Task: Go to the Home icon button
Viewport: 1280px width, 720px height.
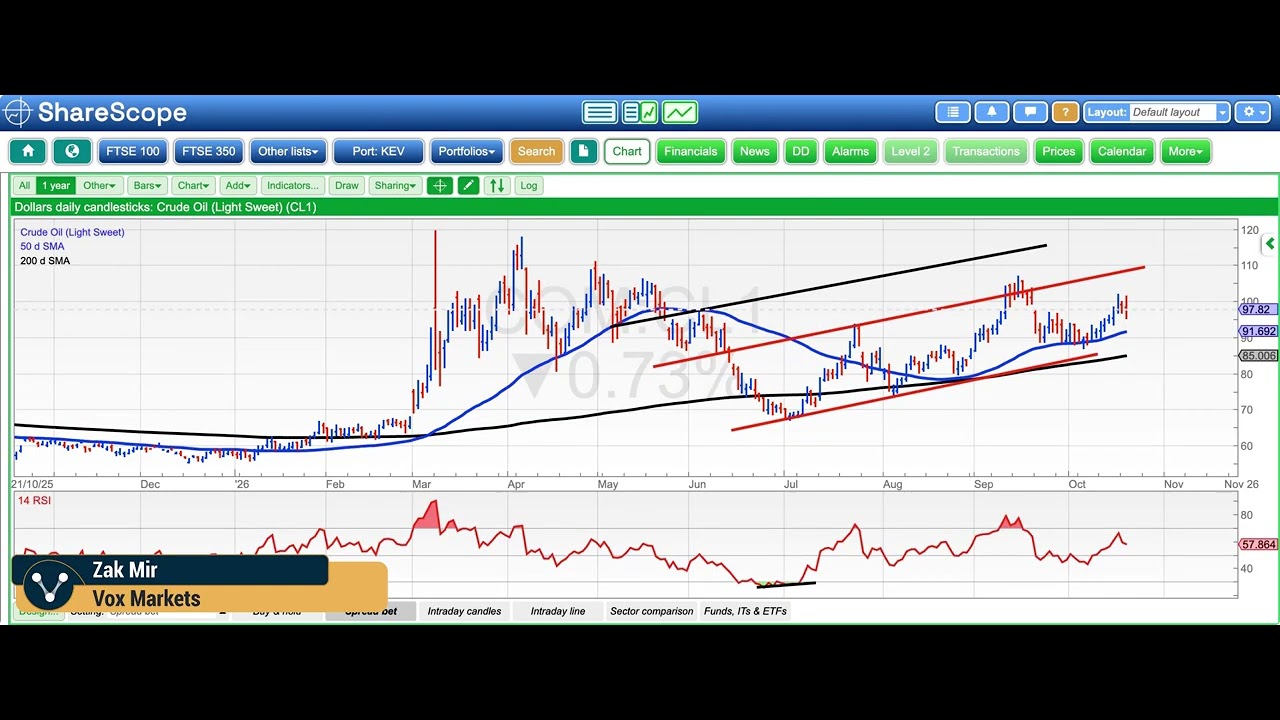Action: pyautogui.click(x=28, y=152)
